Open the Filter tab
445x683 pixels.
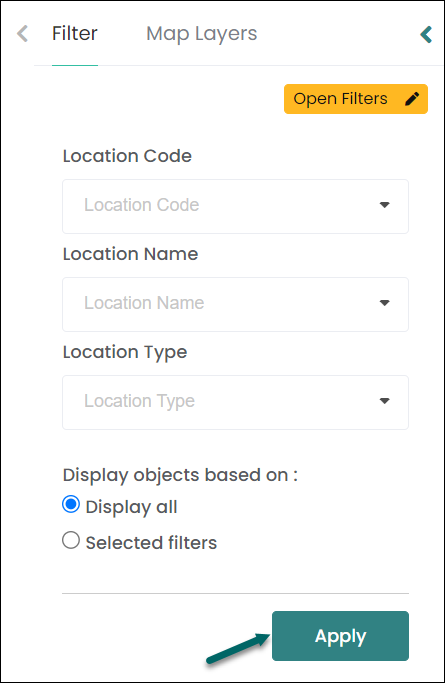point(75,34)
